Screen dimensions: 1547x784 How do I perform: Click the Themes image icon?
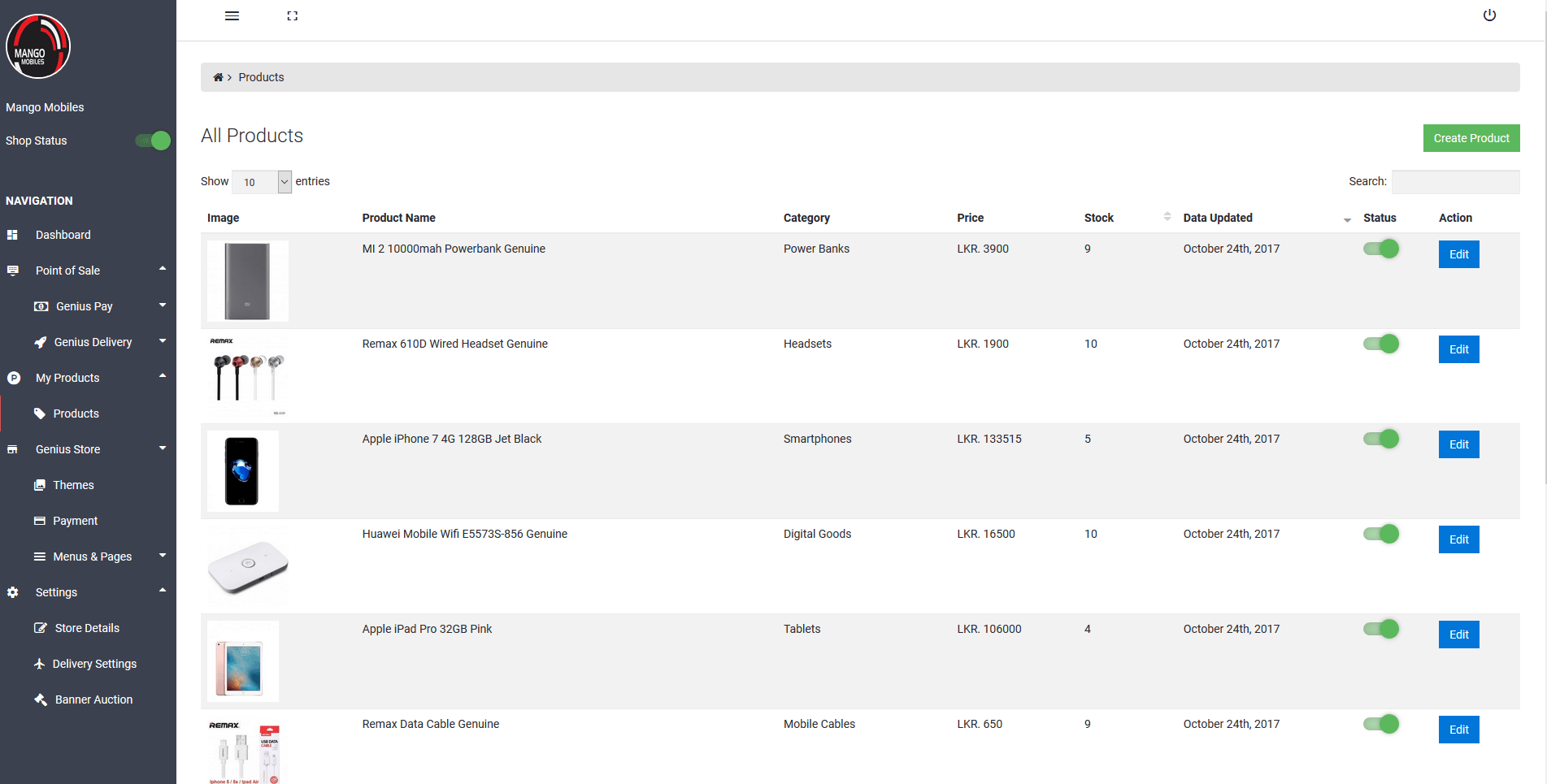(40, 485)
